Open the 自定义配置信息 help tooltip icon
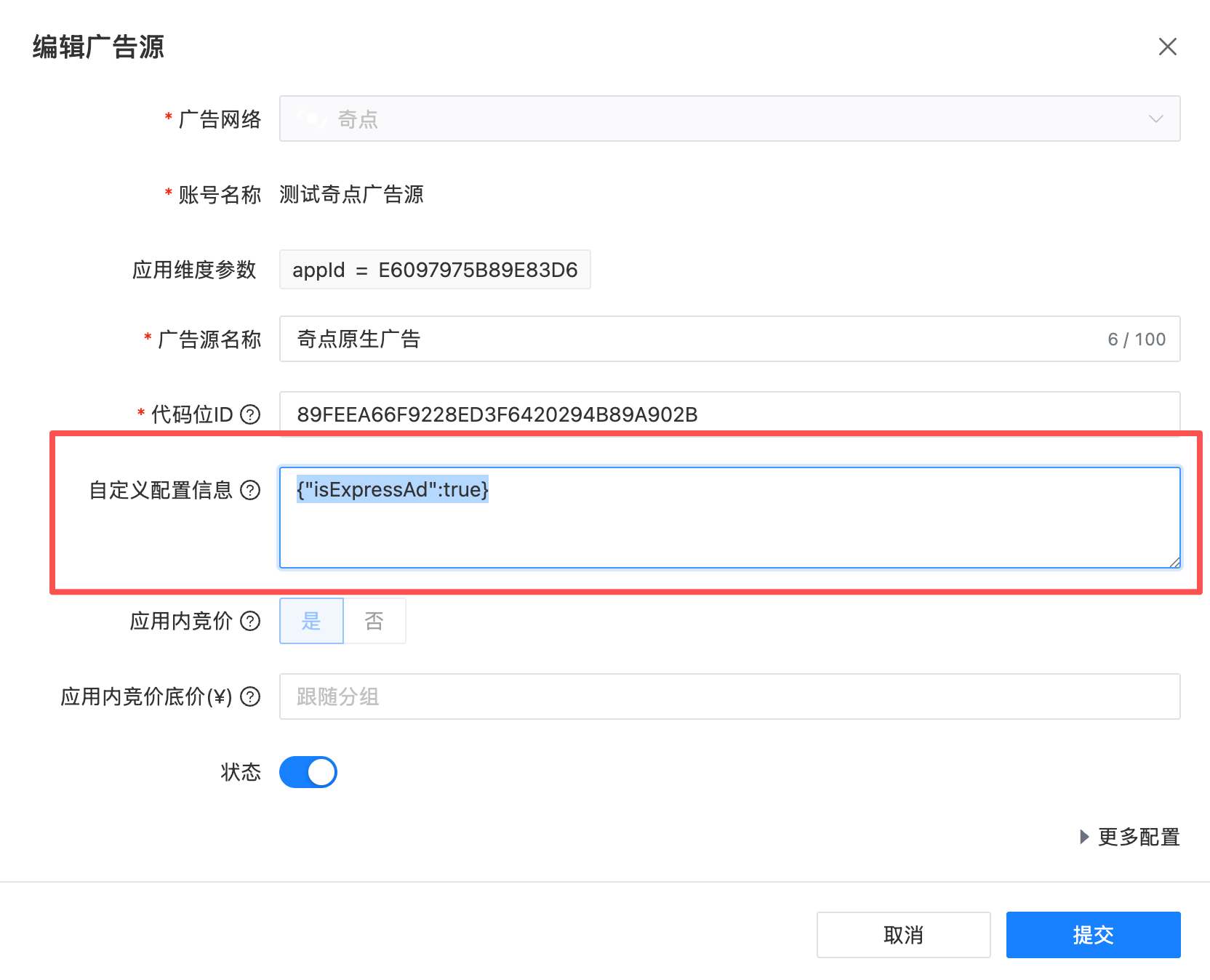The height and width of the screenshot is (980, 1210). (x=250, y=490)
